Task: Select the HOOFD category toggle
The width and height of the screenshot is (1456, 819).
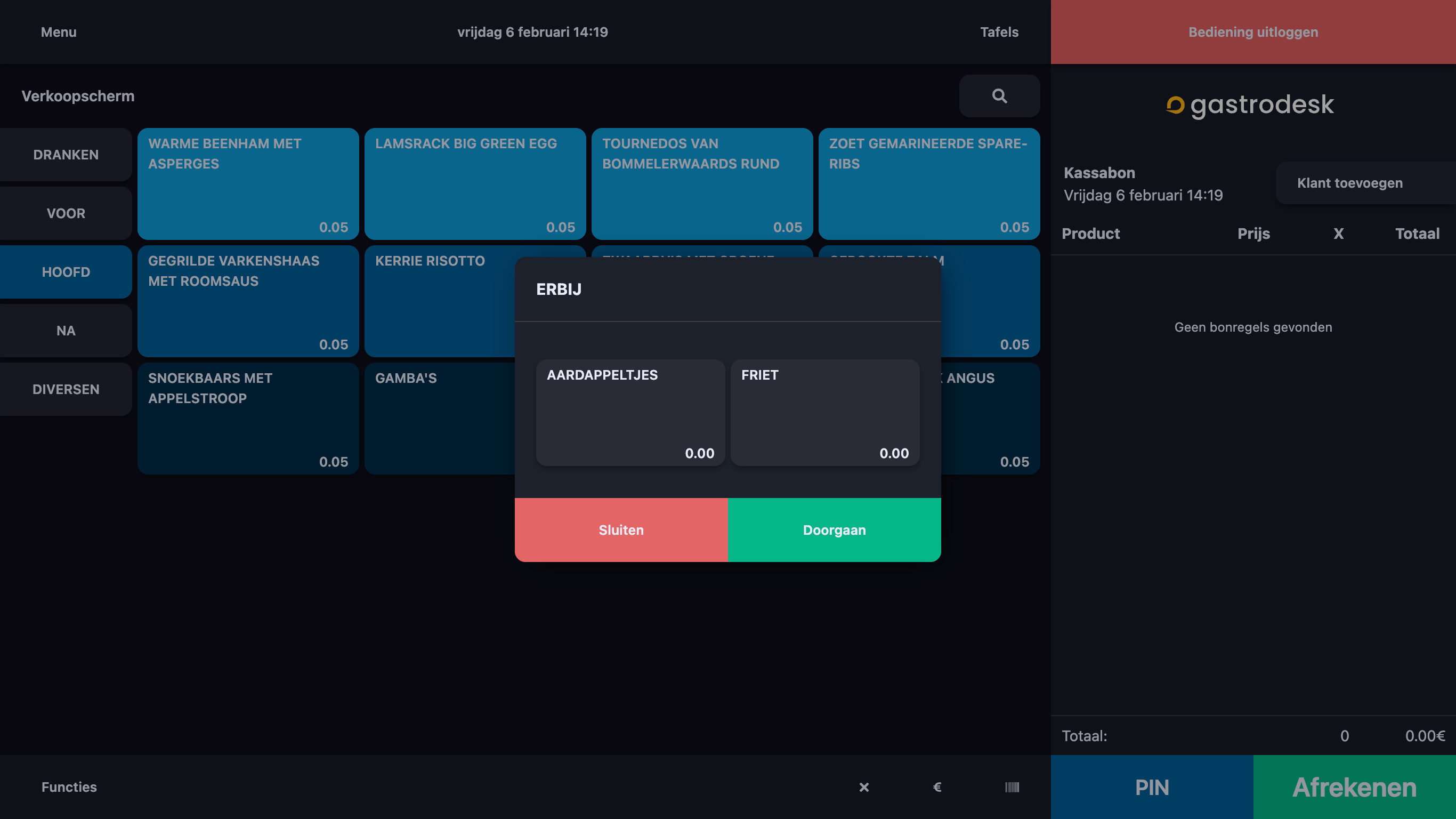Action: pos(66,272)
